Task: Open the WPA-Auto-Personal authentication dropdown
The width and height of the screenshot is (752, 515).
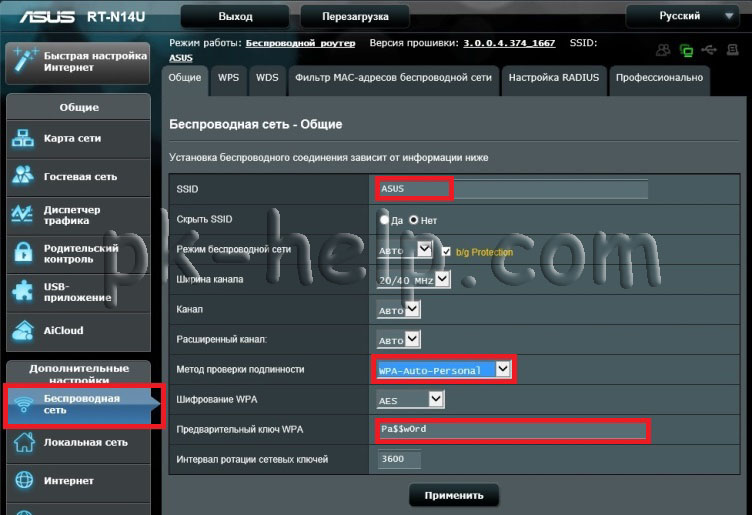Action: tap(443, 370)
